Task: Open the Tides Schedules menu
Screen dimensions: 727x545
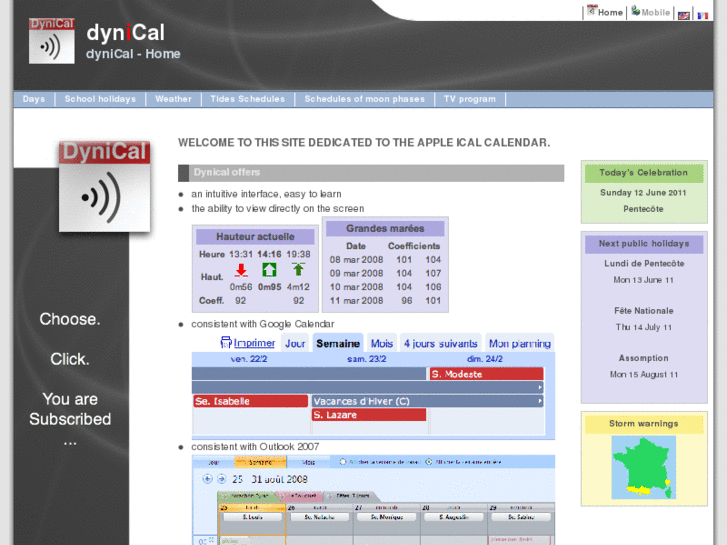Action: click(x=248, y=99)
